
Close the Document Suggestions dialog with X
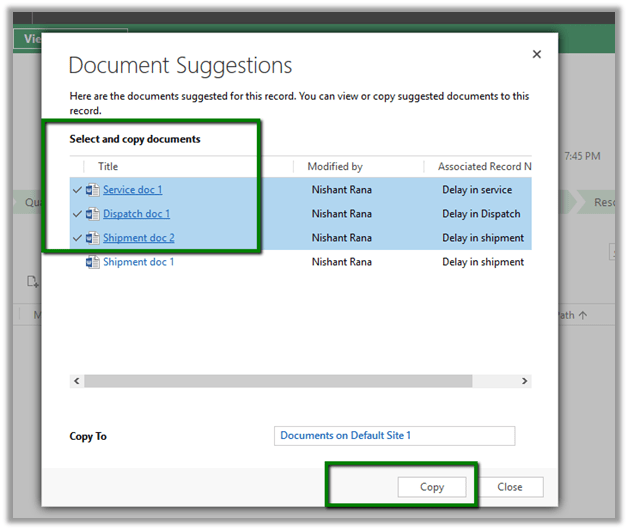coord(536,55)
